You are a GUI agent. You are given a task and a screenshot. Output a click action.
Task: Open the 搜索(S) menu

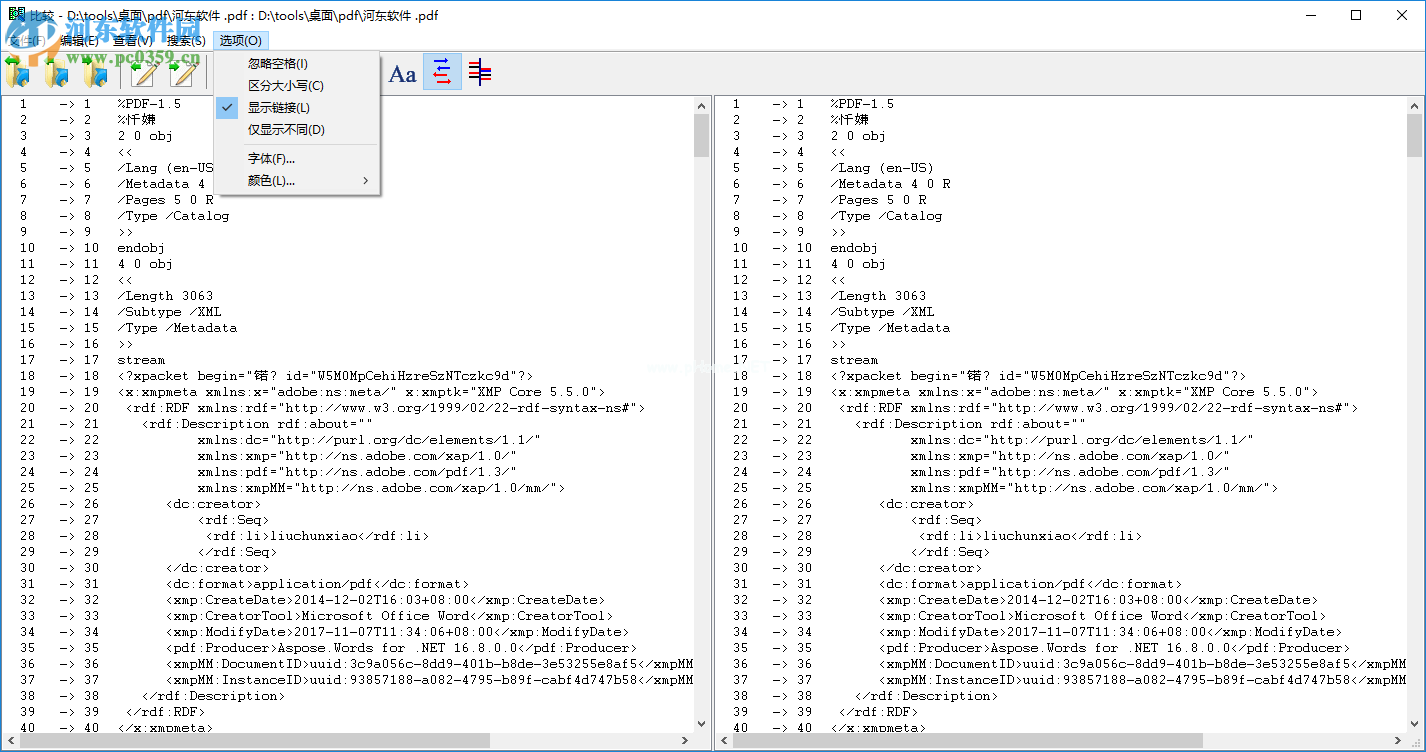pyautogui.click(x=186, y=41)
